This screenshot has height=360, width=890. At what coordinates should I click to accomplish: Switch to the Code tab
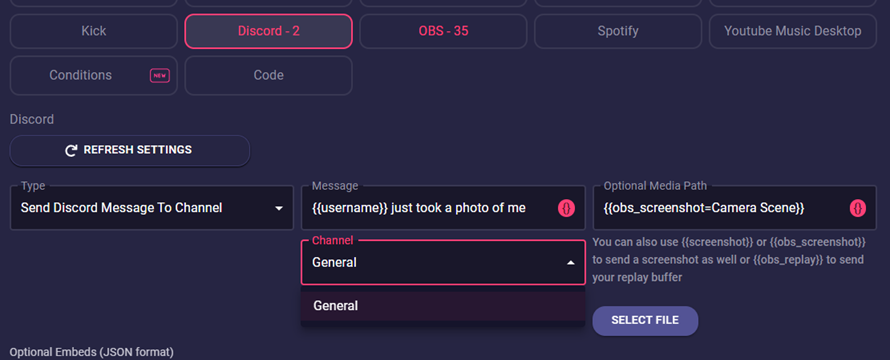268,76
